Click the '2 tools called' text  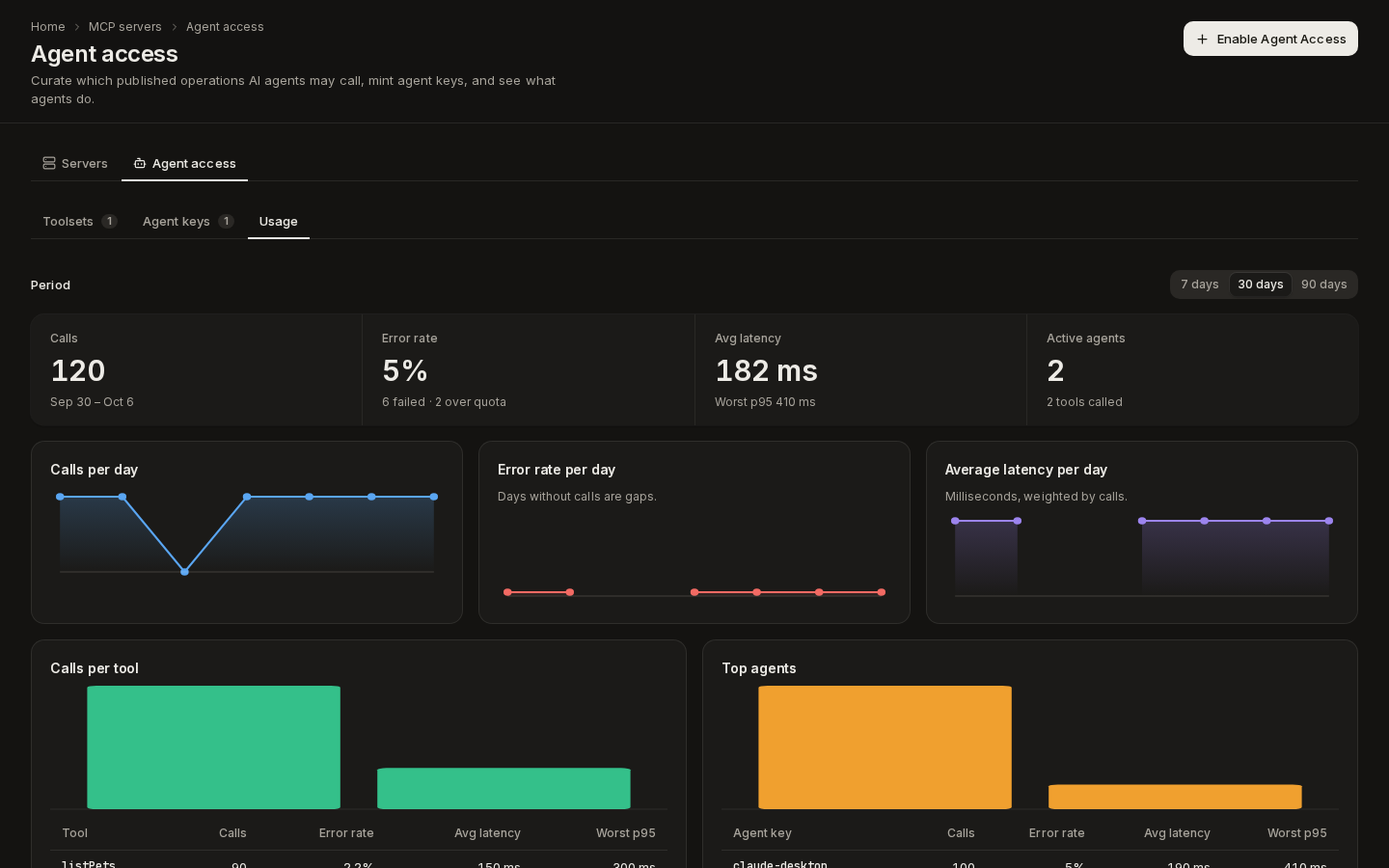pos(1084,402)
